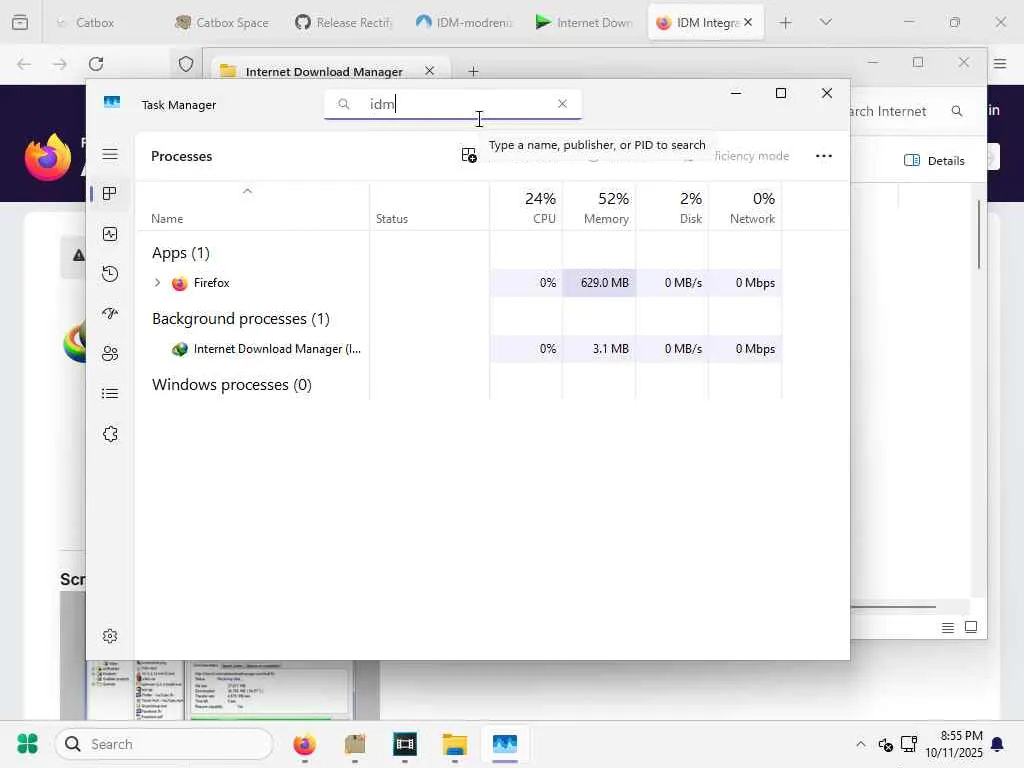Open the clock showing 8:55 PM

click(x=953, y=744)
